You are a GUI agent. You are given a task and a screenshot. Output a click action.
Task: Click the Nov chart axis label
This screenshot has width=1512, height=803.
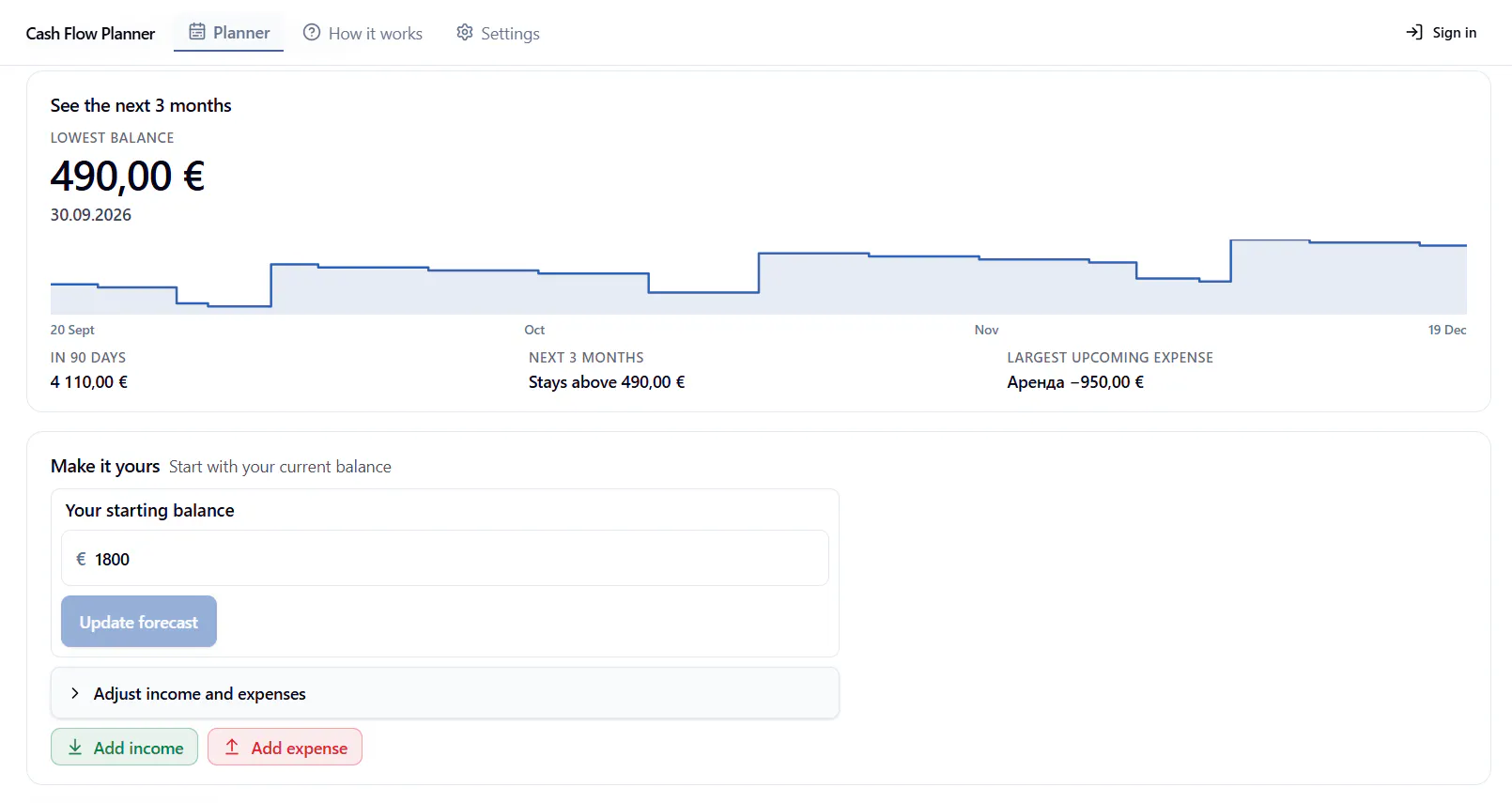986,330
